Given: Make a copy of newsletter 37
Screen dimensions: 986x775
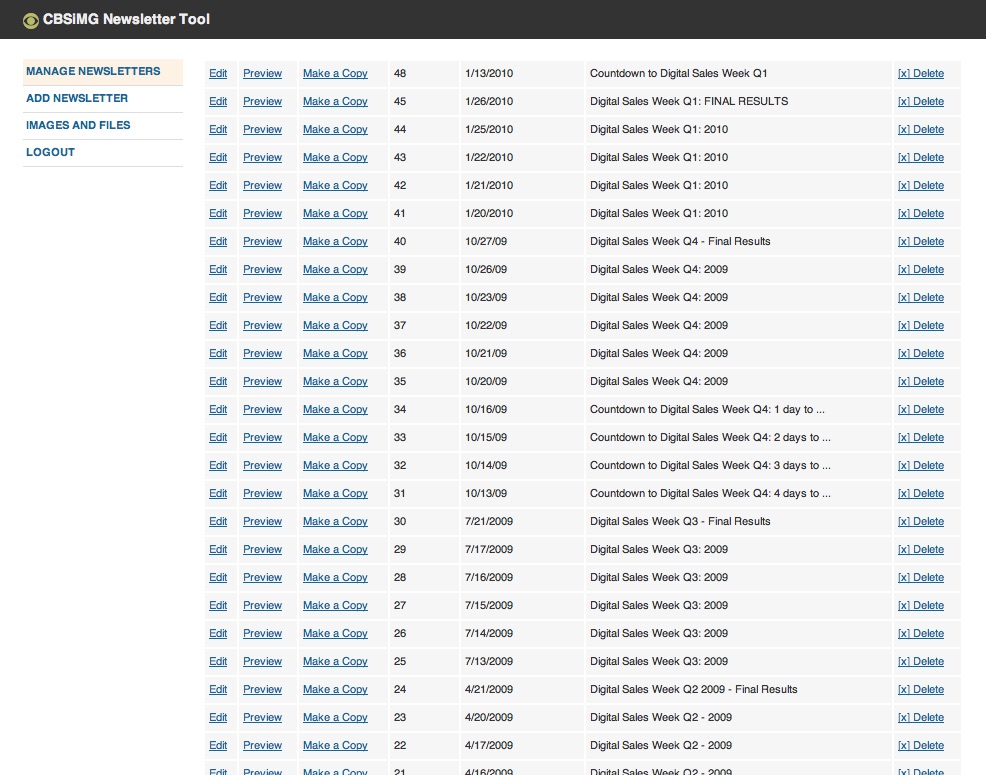Looking at the screenshot, I should click(335, 326).
